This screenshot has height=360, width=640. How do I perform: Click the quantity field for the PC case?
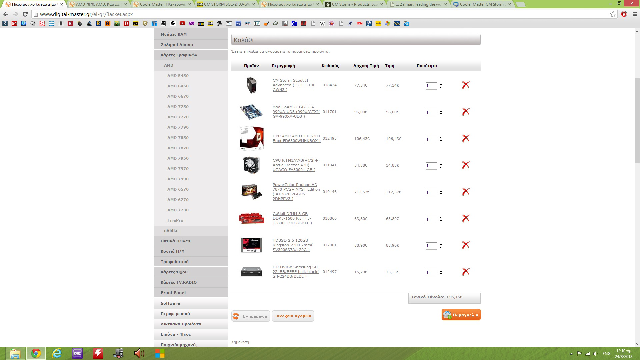(431, 86)
